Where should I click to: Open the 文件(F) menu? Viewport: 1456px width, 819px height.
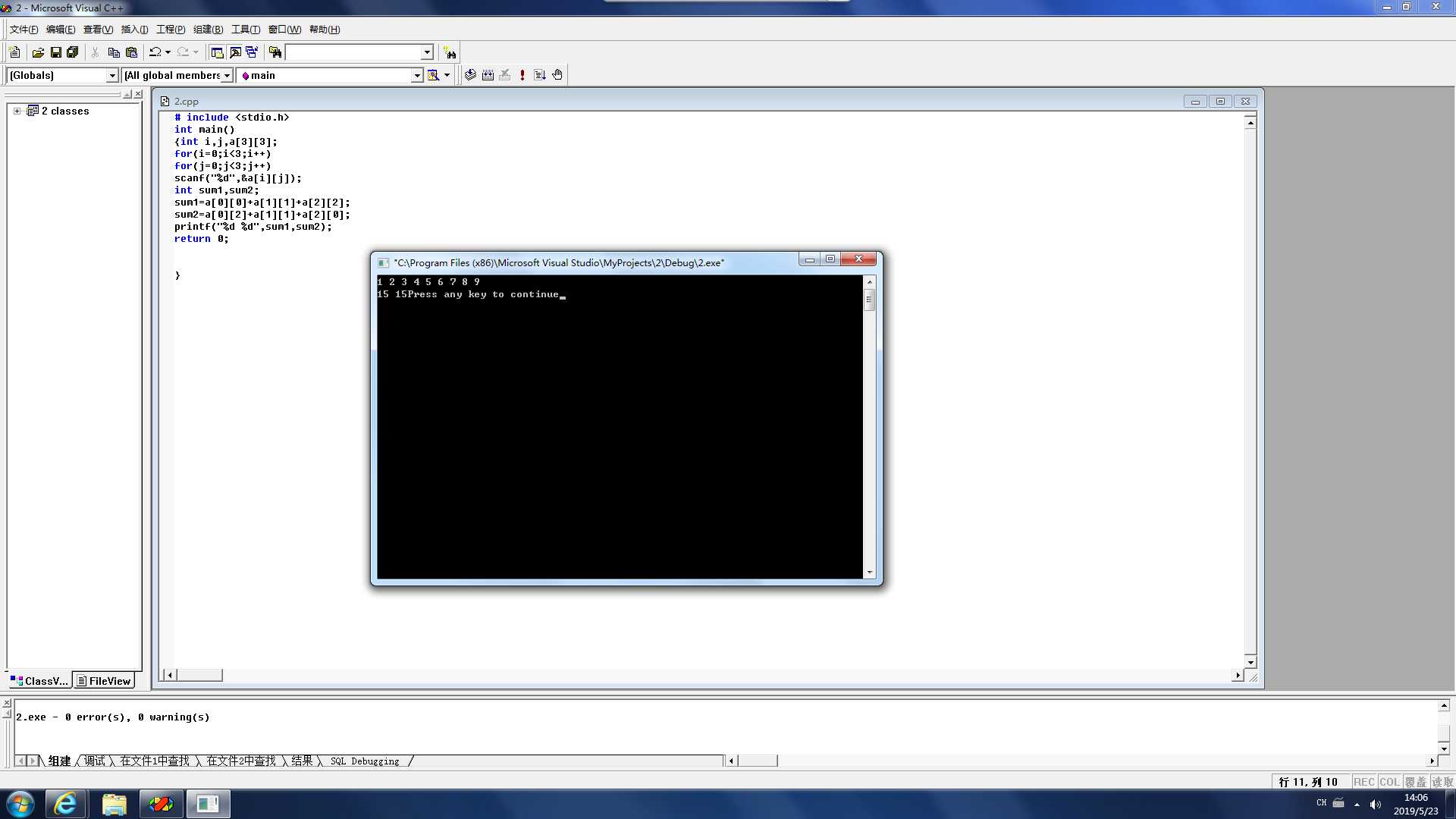pyautogui.click(x=24, y=30)
